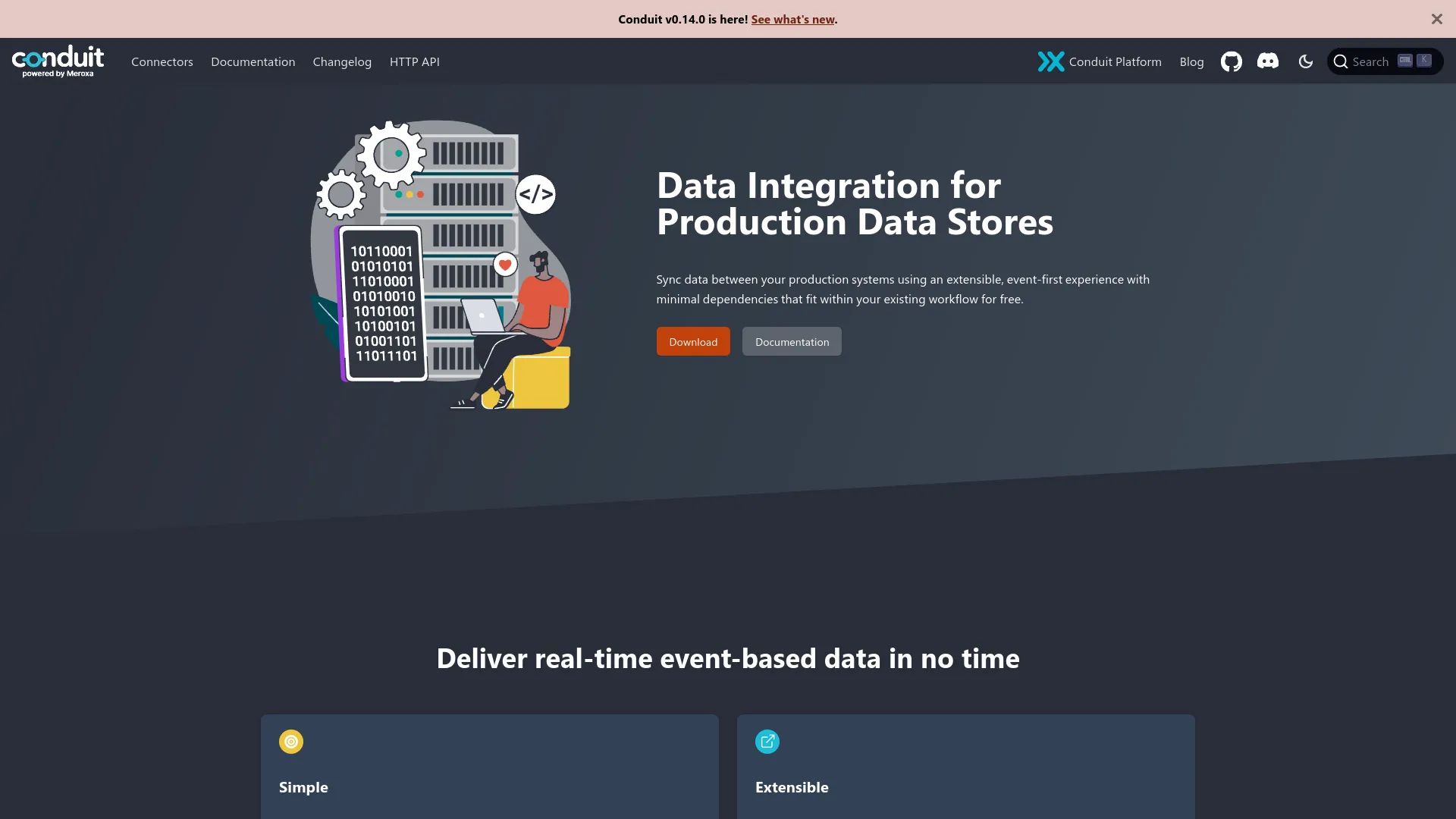Image resolution: width=1456 pixels, height=819 pixels.
Task: Open the Changelog page
Action: [342, 61]
